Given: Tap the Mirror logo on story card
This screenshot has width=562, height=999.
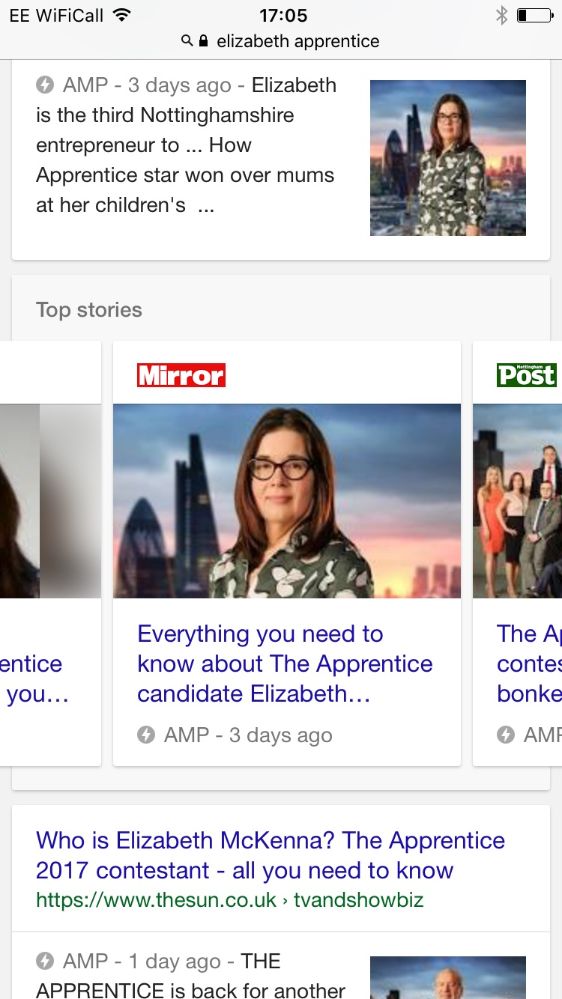Looking at the screenshot, I should pos(181,375).
